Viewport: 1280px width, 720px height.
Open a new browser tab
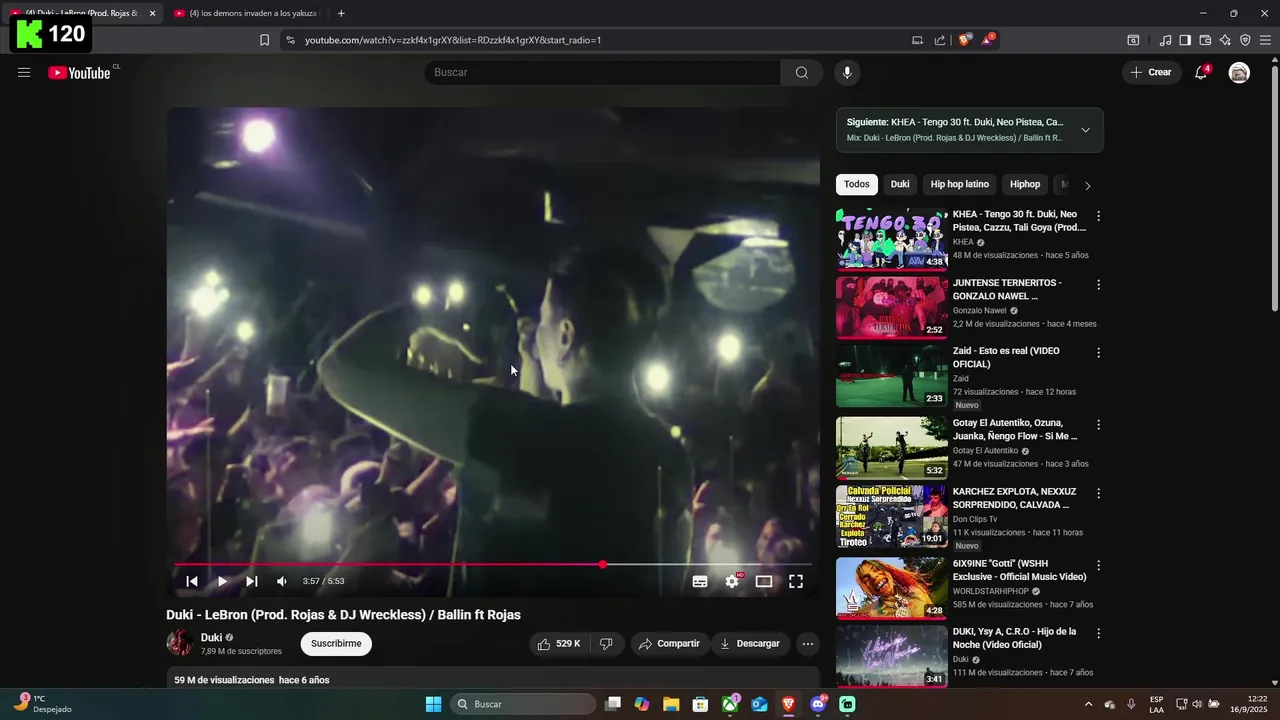[x=341, y=13]
